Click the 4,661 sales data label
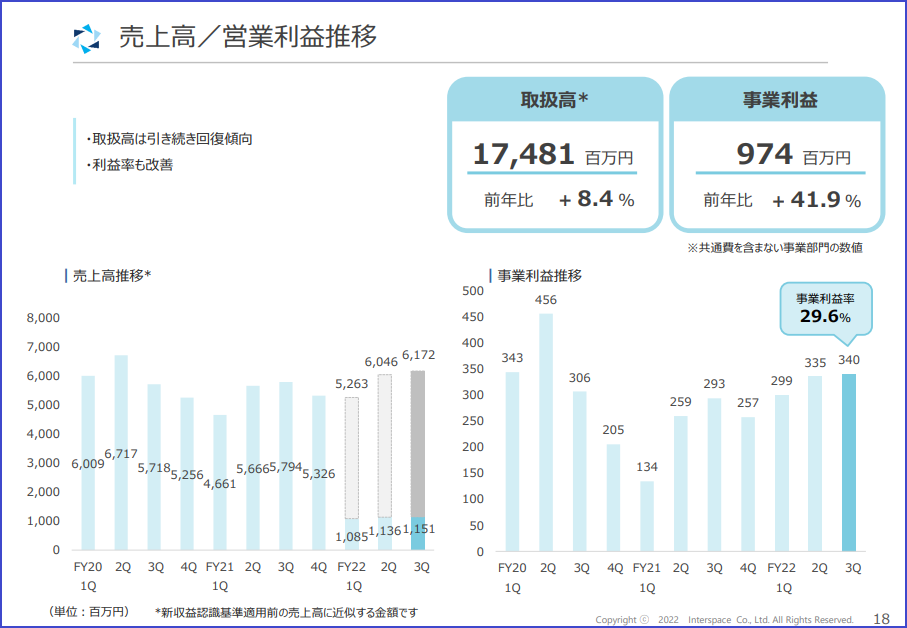This screenshot has height=628, width=907. point(220,483)
